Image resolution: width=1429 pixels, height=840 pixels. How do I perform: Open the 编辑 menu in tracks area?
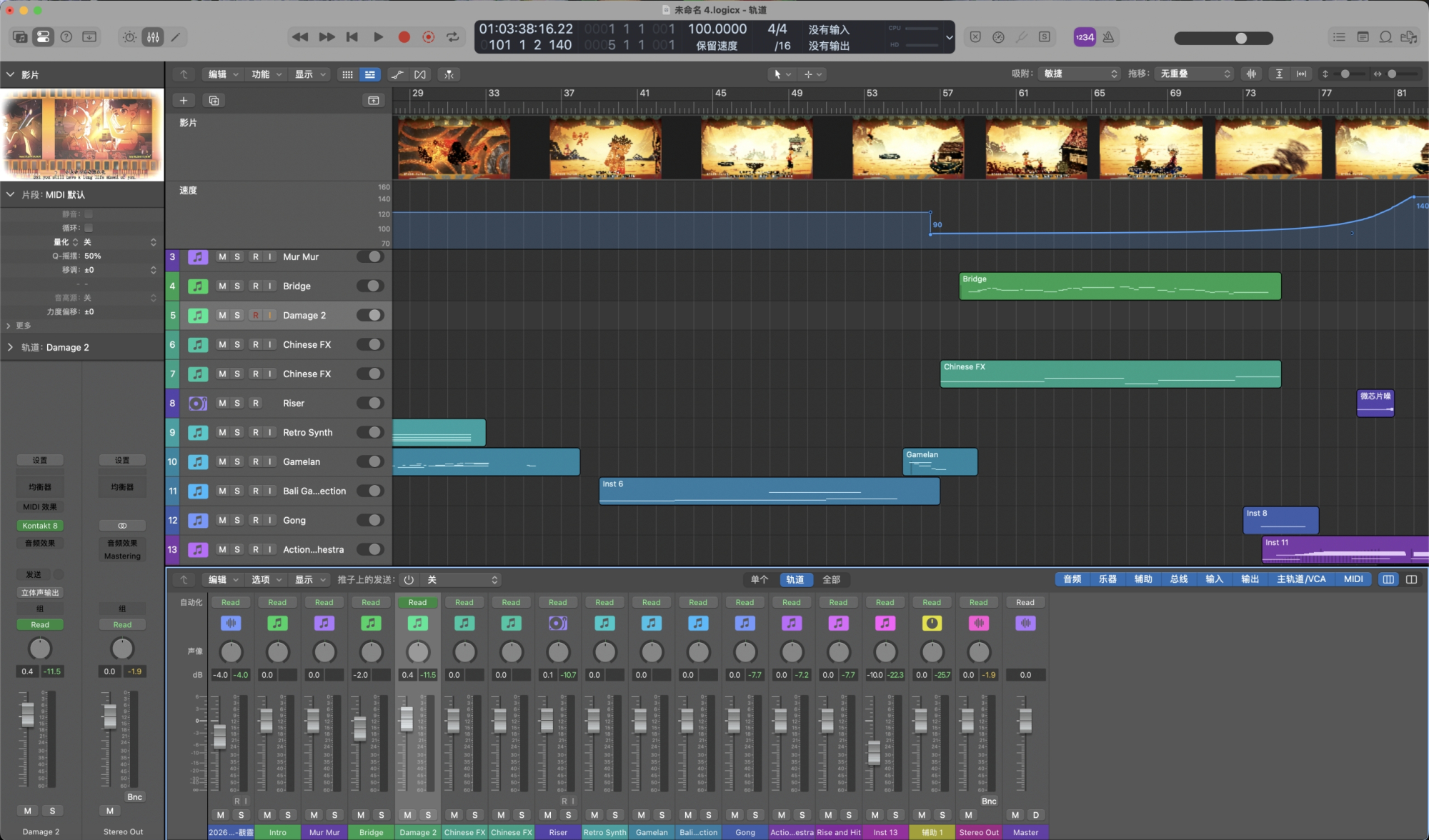(x=223, y=74)
